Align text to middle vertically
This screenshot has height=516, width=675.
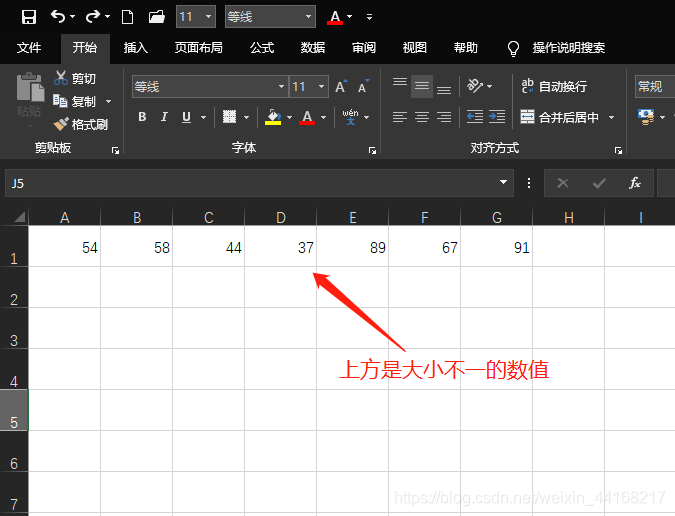tap(422, 86)
